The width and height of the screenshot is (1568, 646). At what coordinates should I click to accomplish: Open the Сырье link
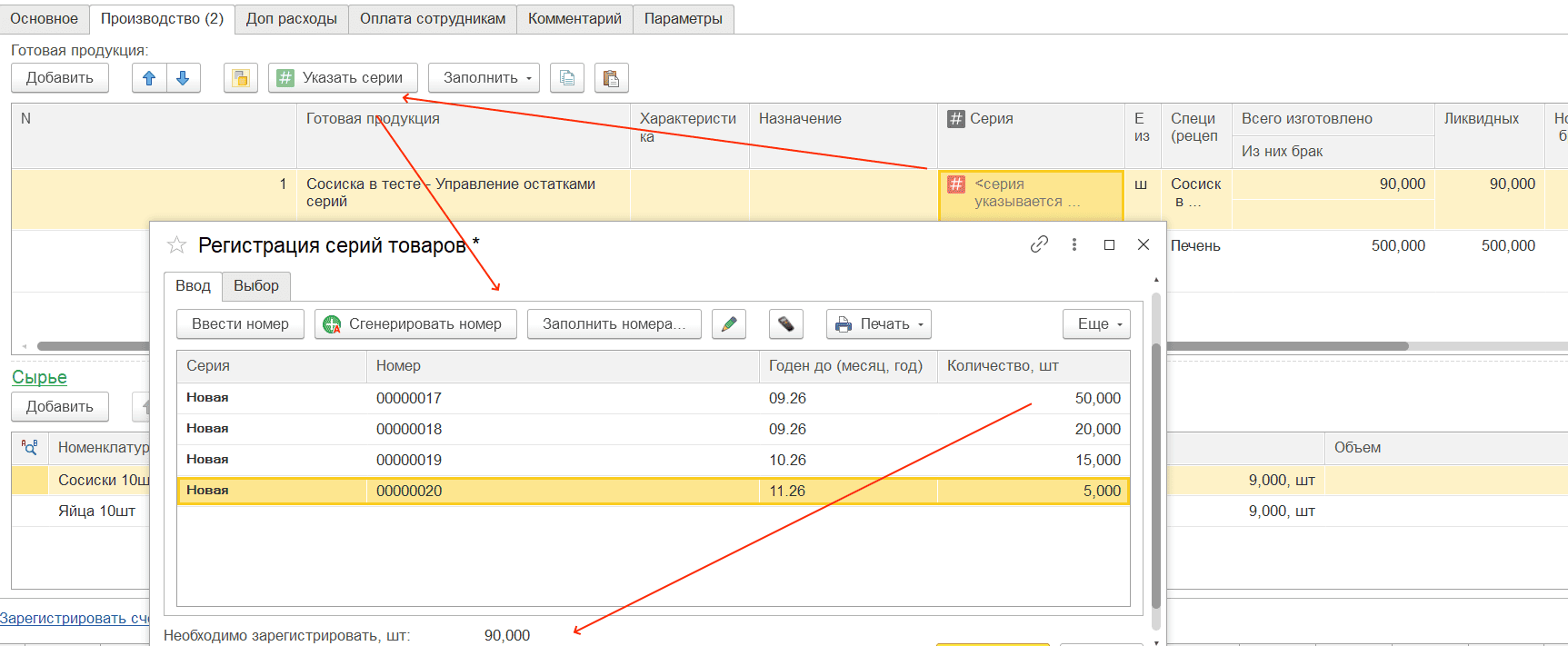pos(39,377)
